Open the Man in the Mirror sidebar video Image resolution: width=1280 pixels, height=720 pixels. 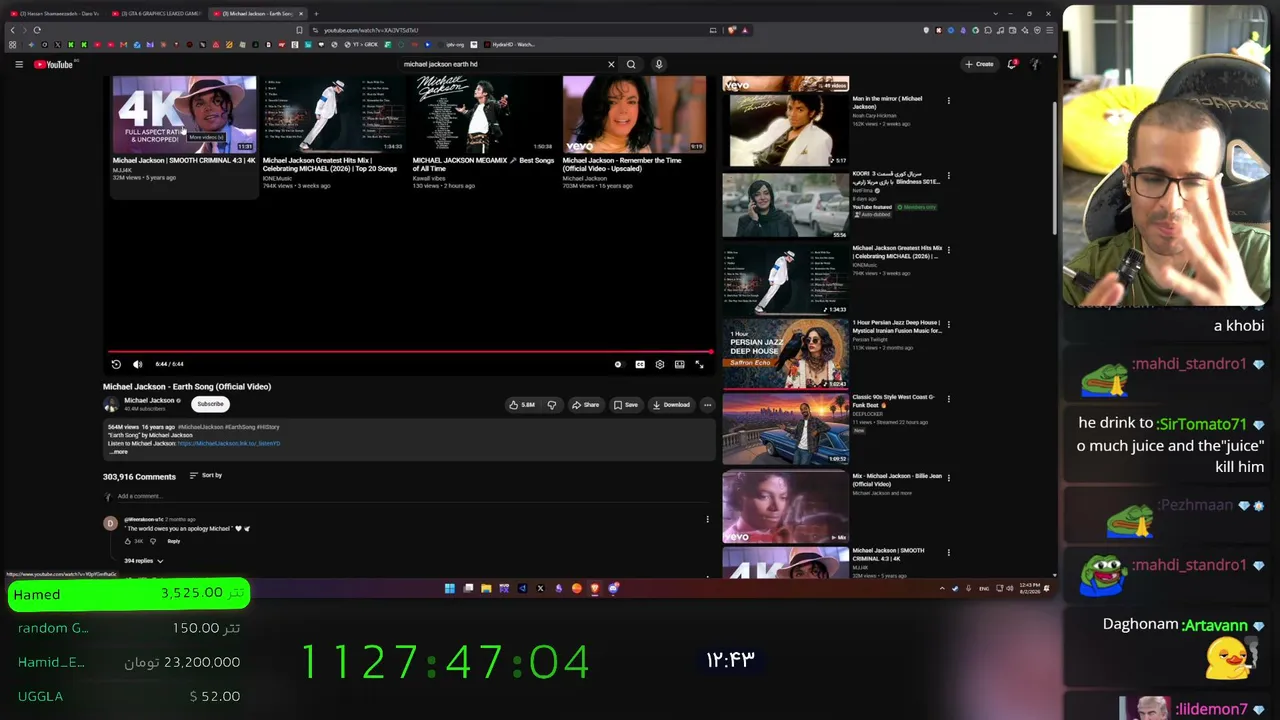(x=786, y=130)
